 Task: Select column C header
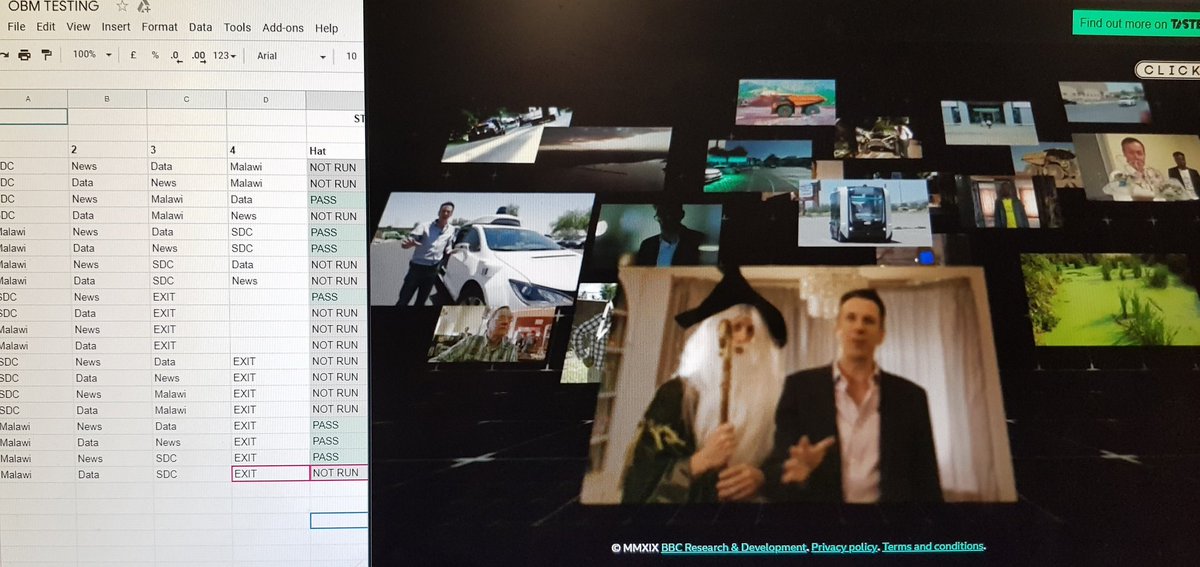186,99
